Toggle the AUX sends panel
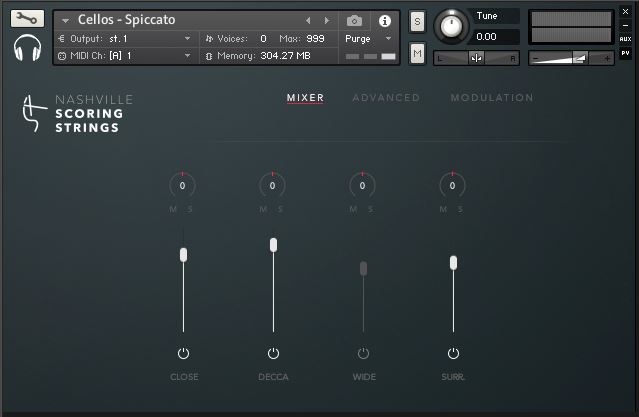This screenshot has width=639, height=417. [625, 39]
